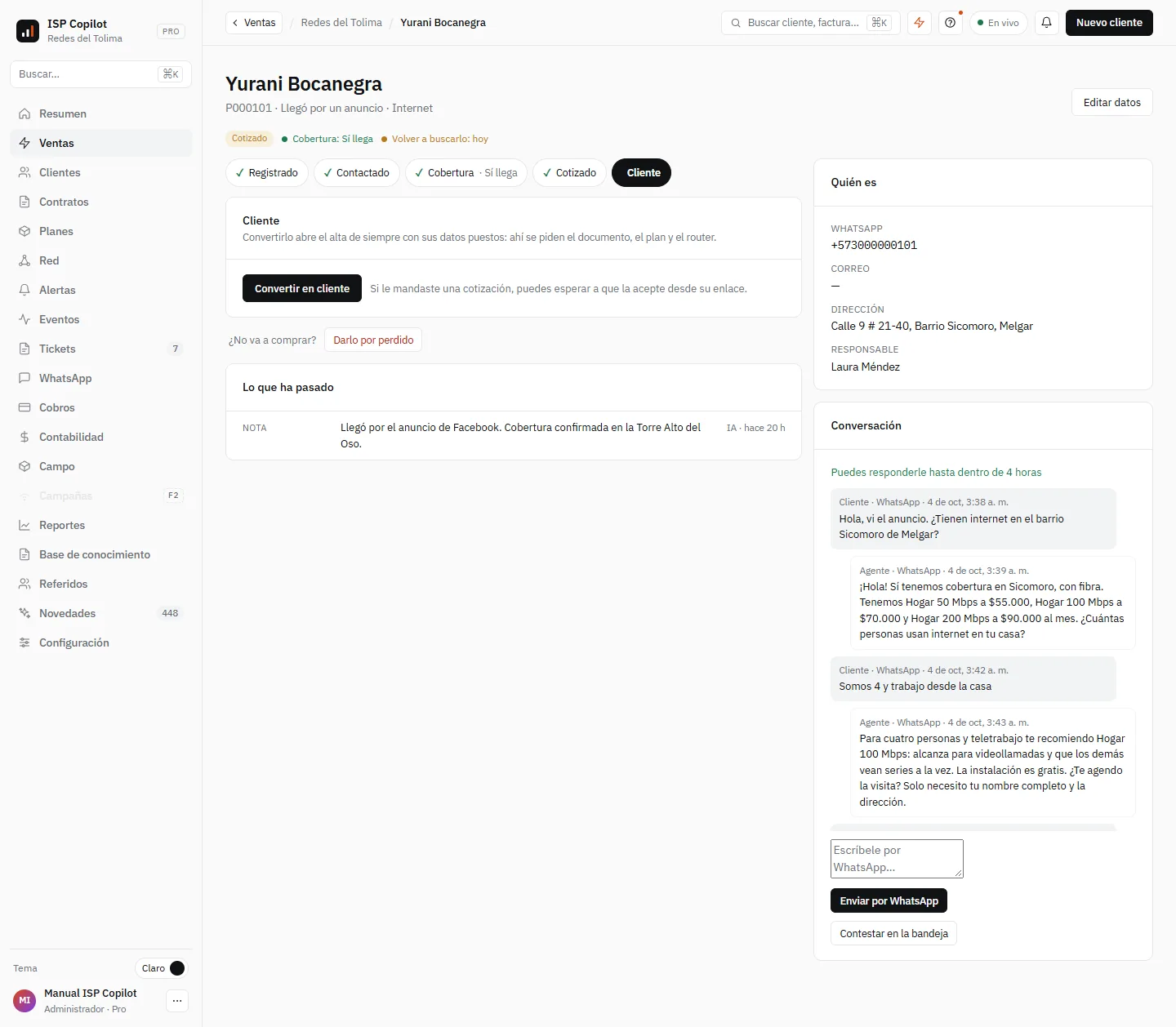Image resolution: width=1176 pixels, height=1027 pixels.
Task: Select the Cobertura Sí llega stage step
Action: pyautogui.click(x=466, y=172)
